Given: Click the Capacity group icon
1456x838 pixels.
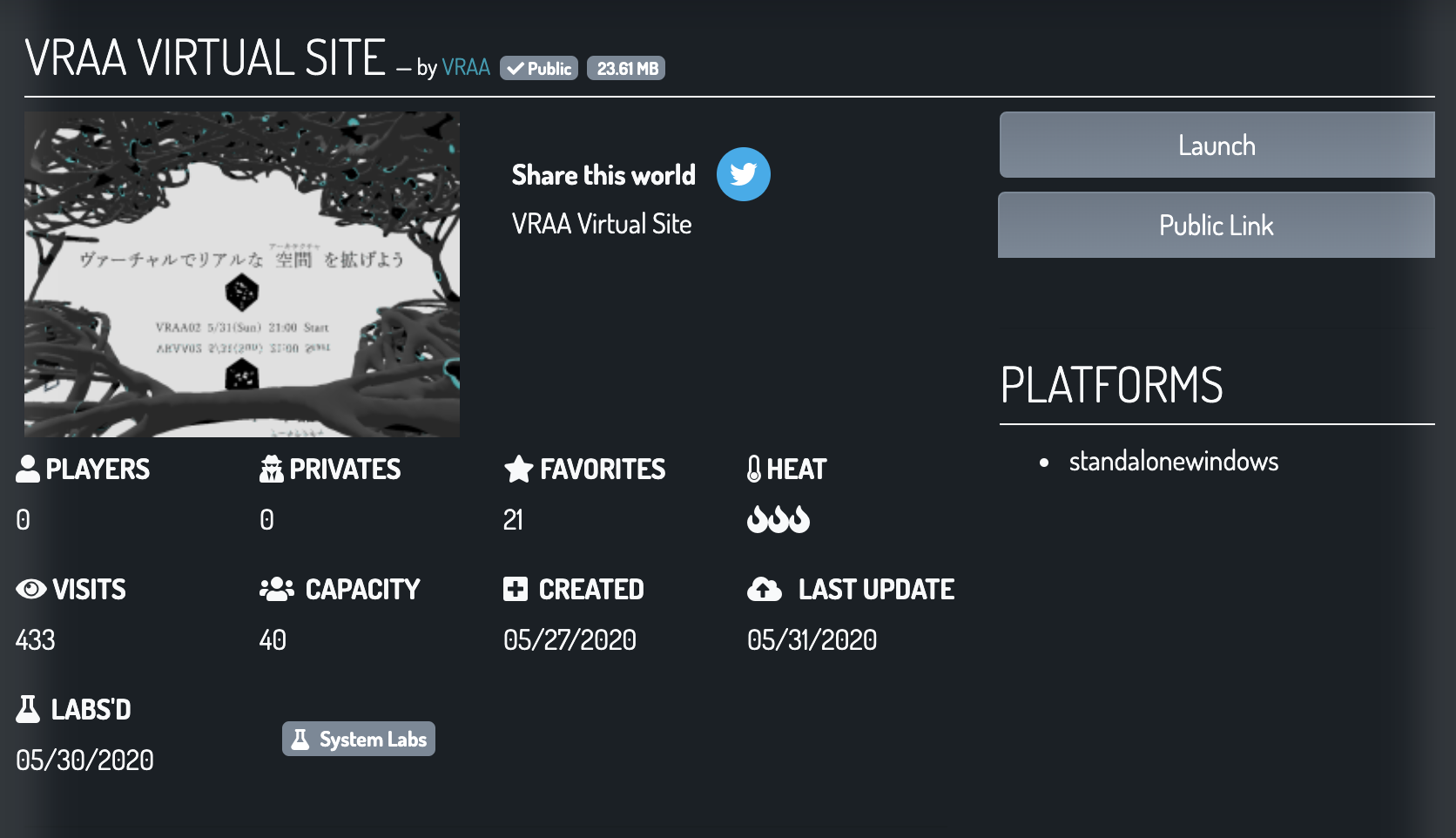Looking at the screenshot, I should (x=277, y=589).
